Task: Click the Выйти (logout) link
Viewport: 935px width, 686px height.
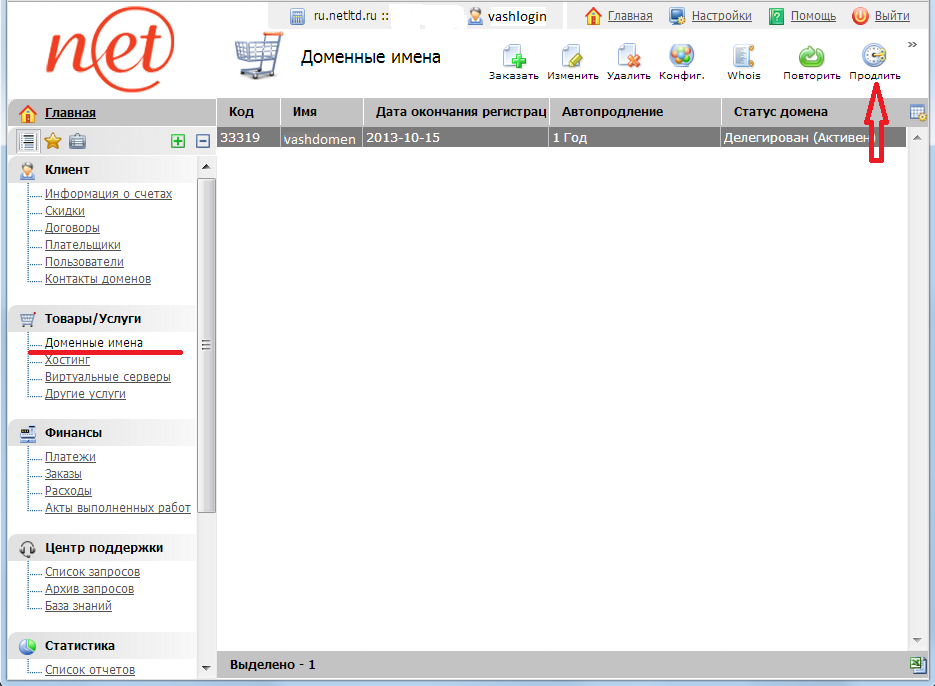Action: tap(891, 16)
